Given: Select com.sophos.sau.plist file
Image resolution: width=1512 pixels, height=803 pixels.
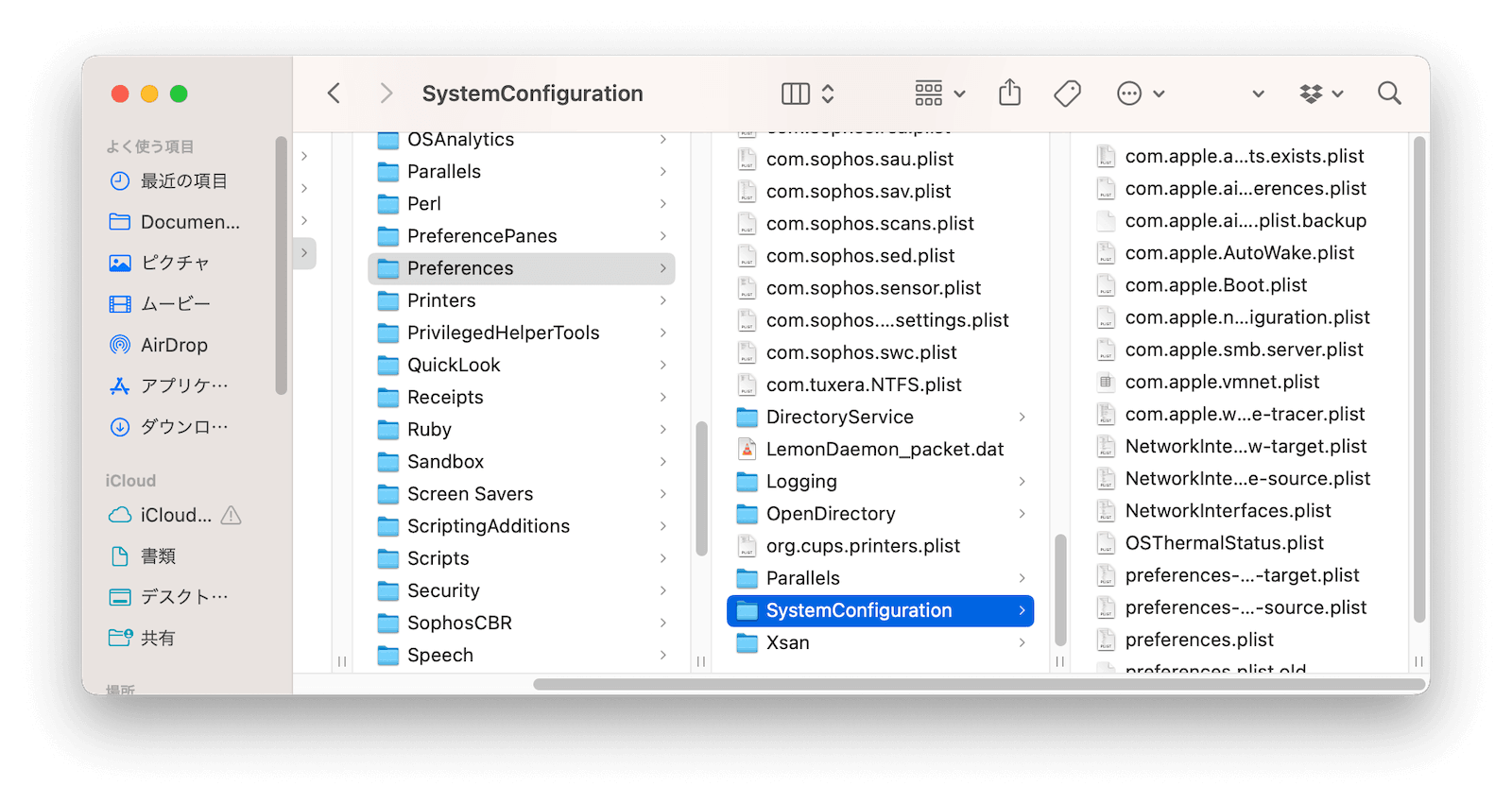Looking at the screenshot, I should point(881,159).
